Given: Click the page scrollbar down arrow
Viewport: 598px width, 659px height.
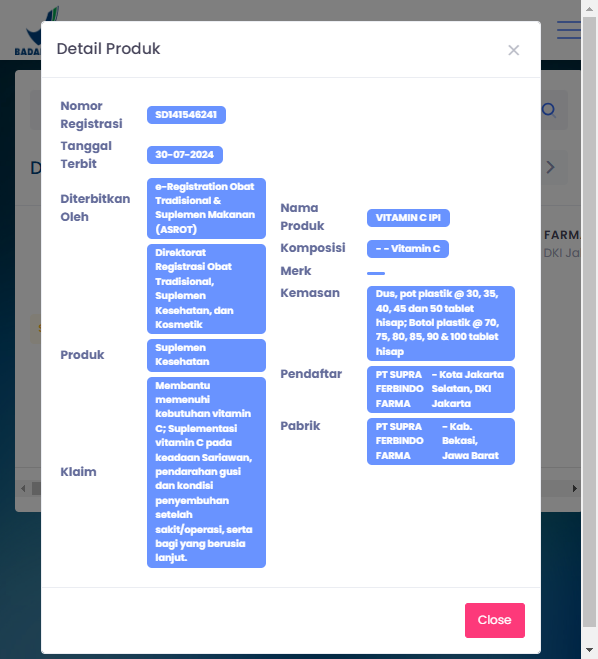Looking at the screenshot, I should click(x=589, y=650).
